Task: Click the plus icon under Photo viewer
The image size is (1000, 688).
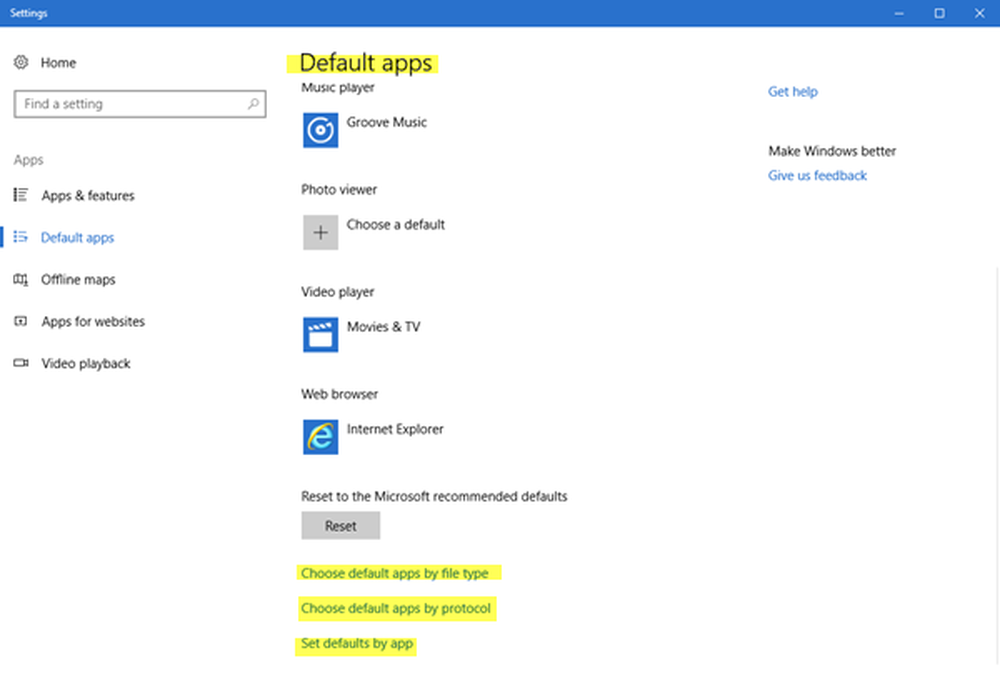Action: (320, 232)
